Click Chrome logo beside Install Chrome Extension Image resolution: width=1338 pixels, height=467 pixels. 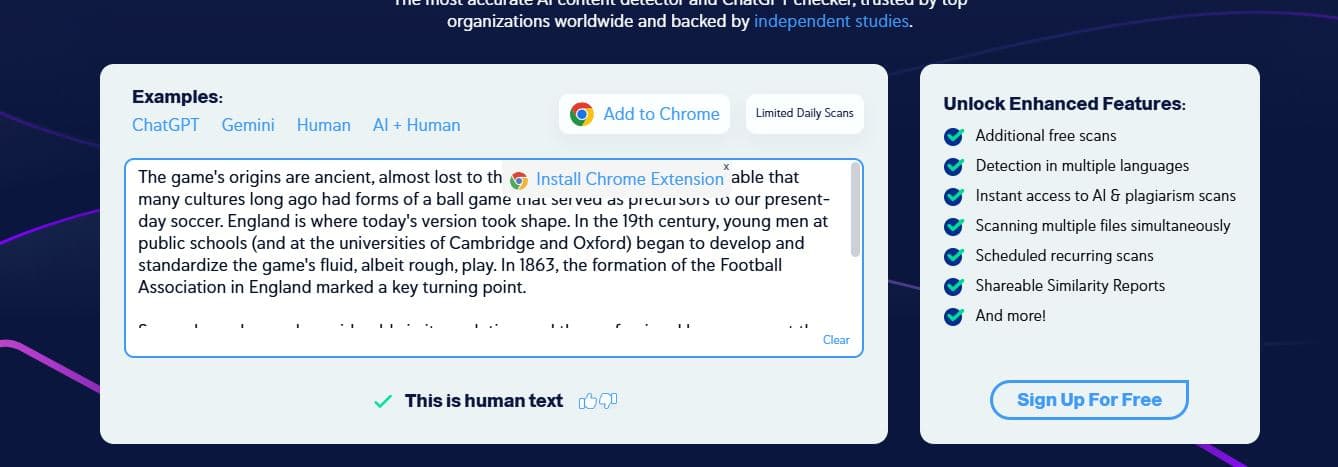tap(519, 180)
